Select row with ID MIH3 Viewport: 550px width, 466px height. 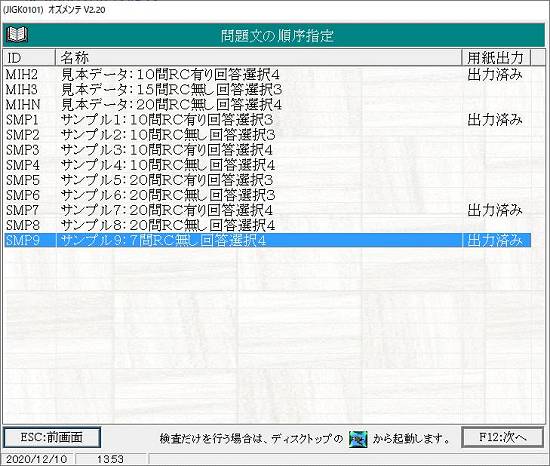[267, 90]
